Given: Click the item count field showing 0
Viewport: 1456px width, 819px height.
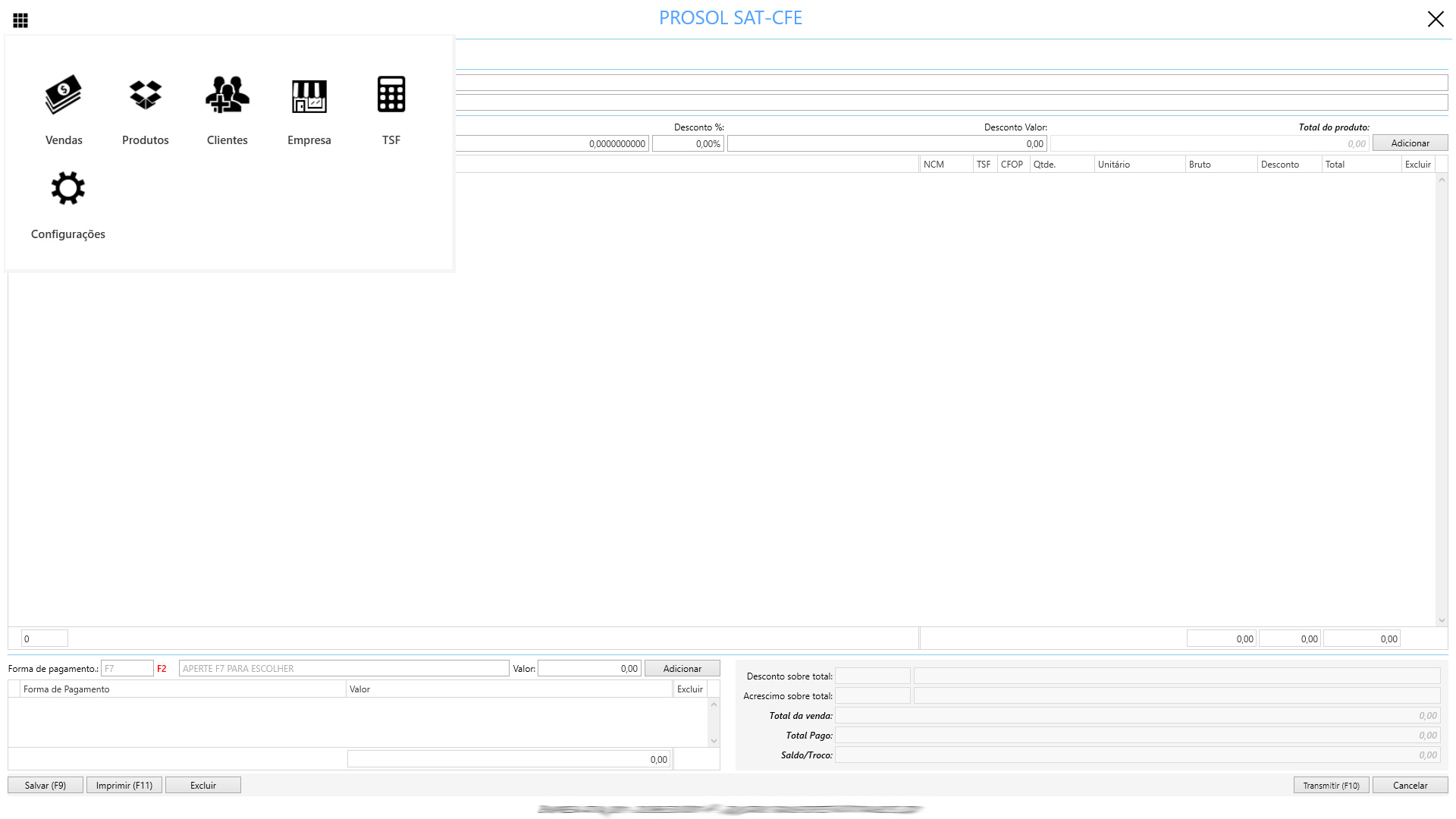Looking at the screenshot, I should pyautogui.click(x=44, y=639).
